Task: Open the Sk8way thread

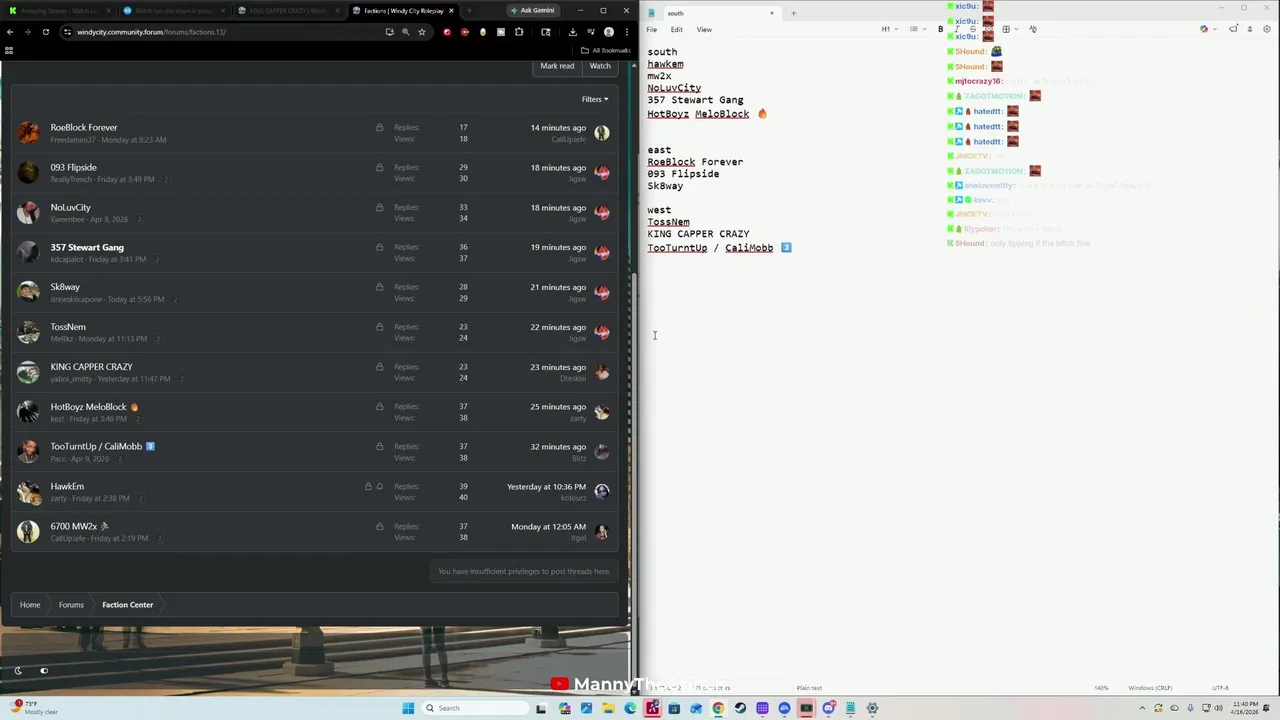Action: point(65,287)
